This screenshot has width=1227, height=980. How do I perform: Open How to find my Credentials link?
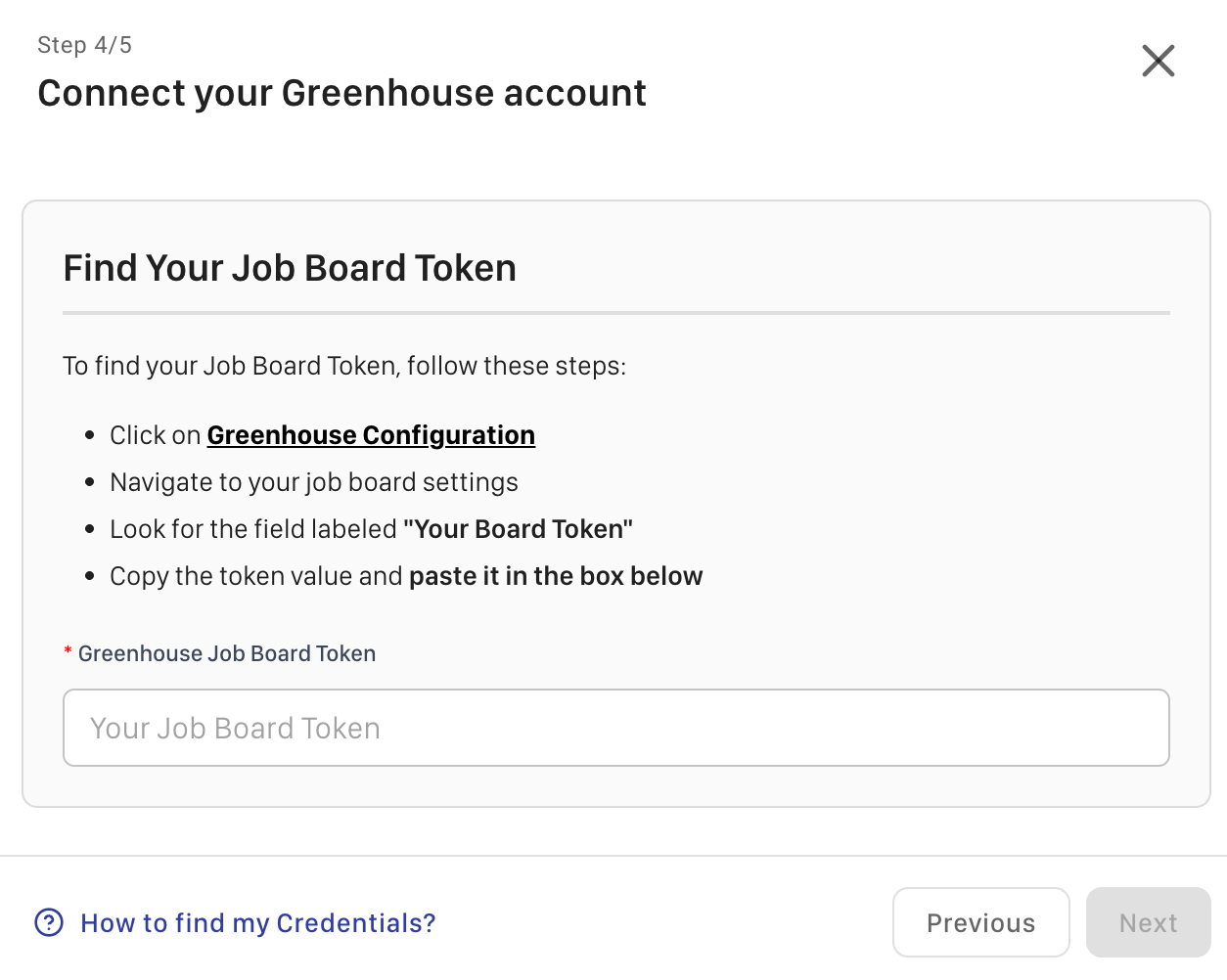pos(257,922)
